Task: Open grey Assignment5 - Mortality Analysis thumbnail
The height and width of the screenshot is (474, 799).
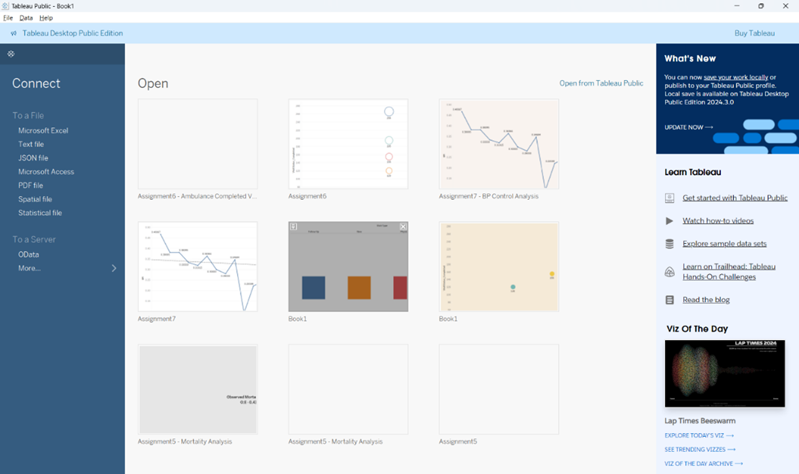Action: [198, 389]
